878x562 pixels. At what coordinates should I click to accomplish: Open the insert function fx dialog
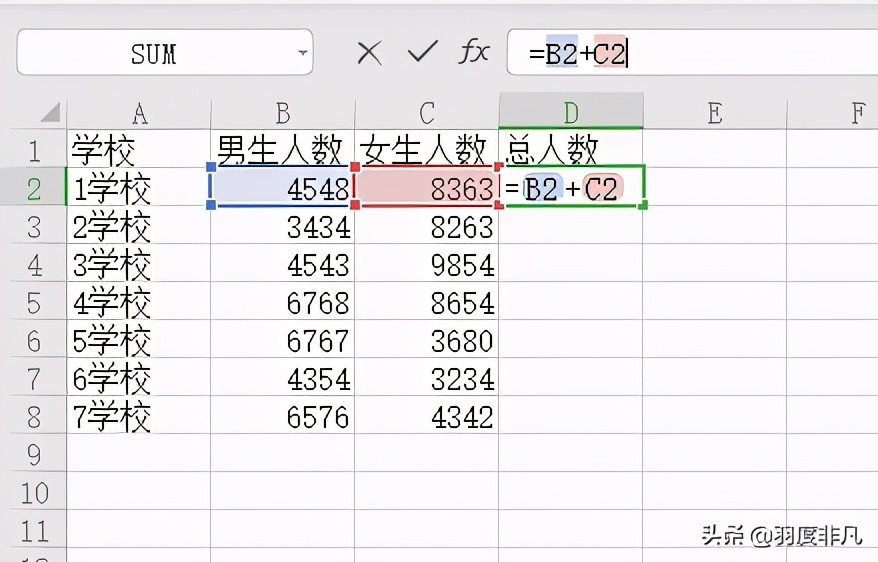(x=474, y=52)
